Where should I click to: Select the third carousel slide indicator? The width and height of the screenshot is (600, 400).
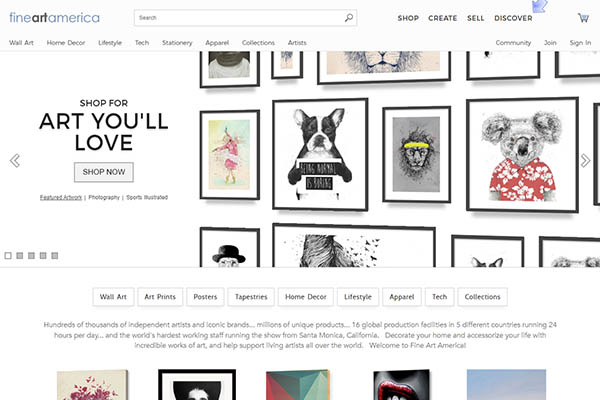31,256
